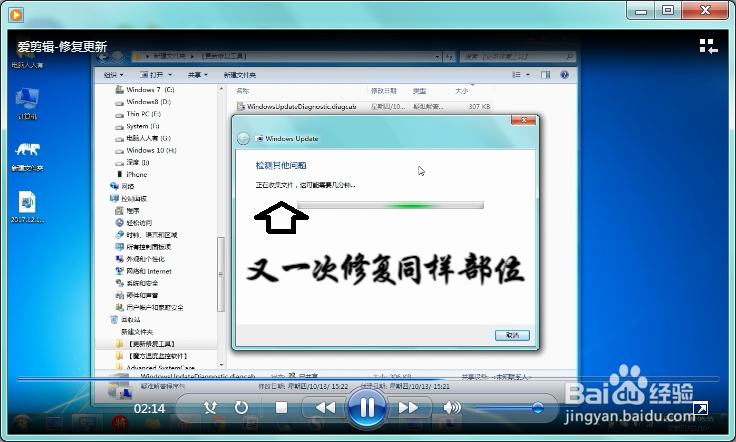Stop video playback
Viewport: 736px width, 442px height.
(281, 407)
